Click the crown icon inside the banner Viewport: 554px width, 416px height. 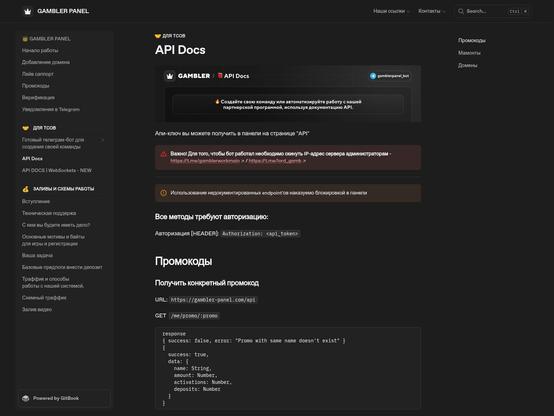tap(170, 76)
